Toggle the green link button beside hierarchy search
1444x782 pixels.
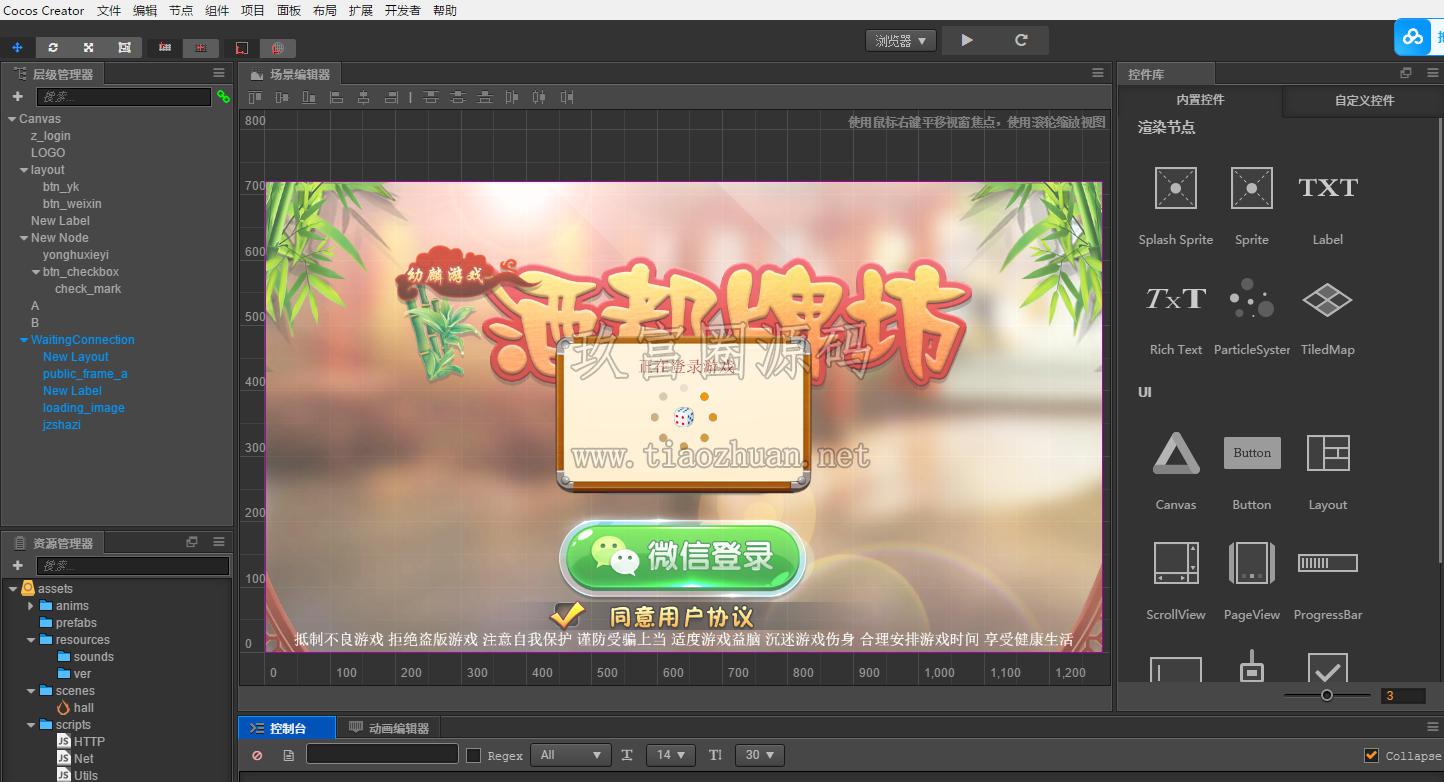coord(223,97)
